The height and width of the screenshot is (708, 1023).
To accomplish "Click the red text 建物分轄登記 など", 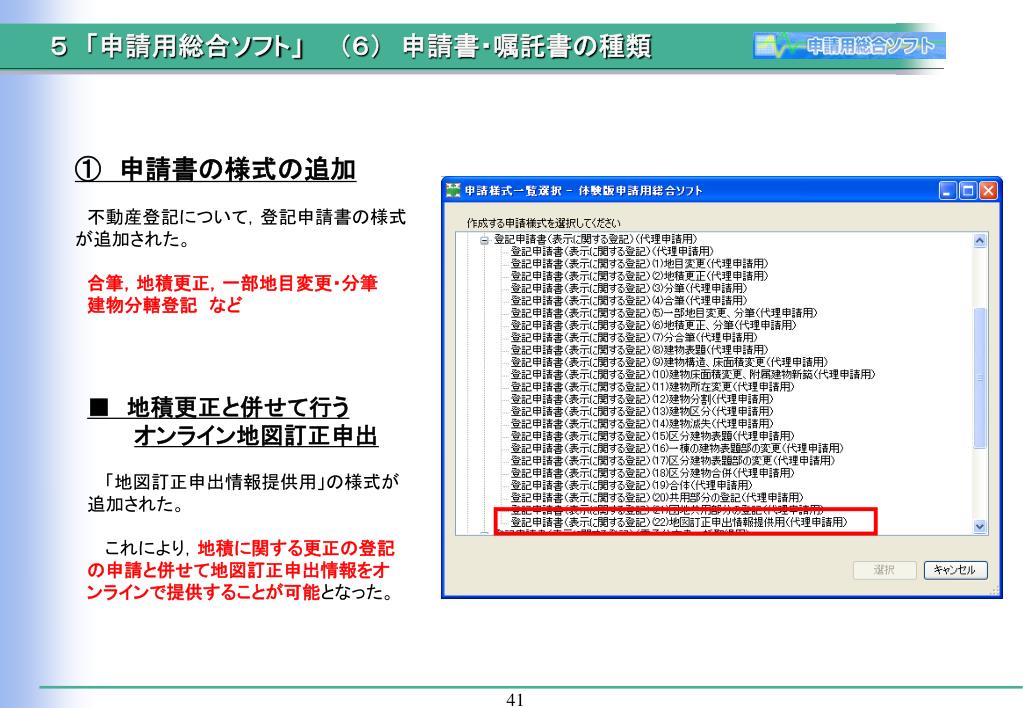I will click(164, 305).
